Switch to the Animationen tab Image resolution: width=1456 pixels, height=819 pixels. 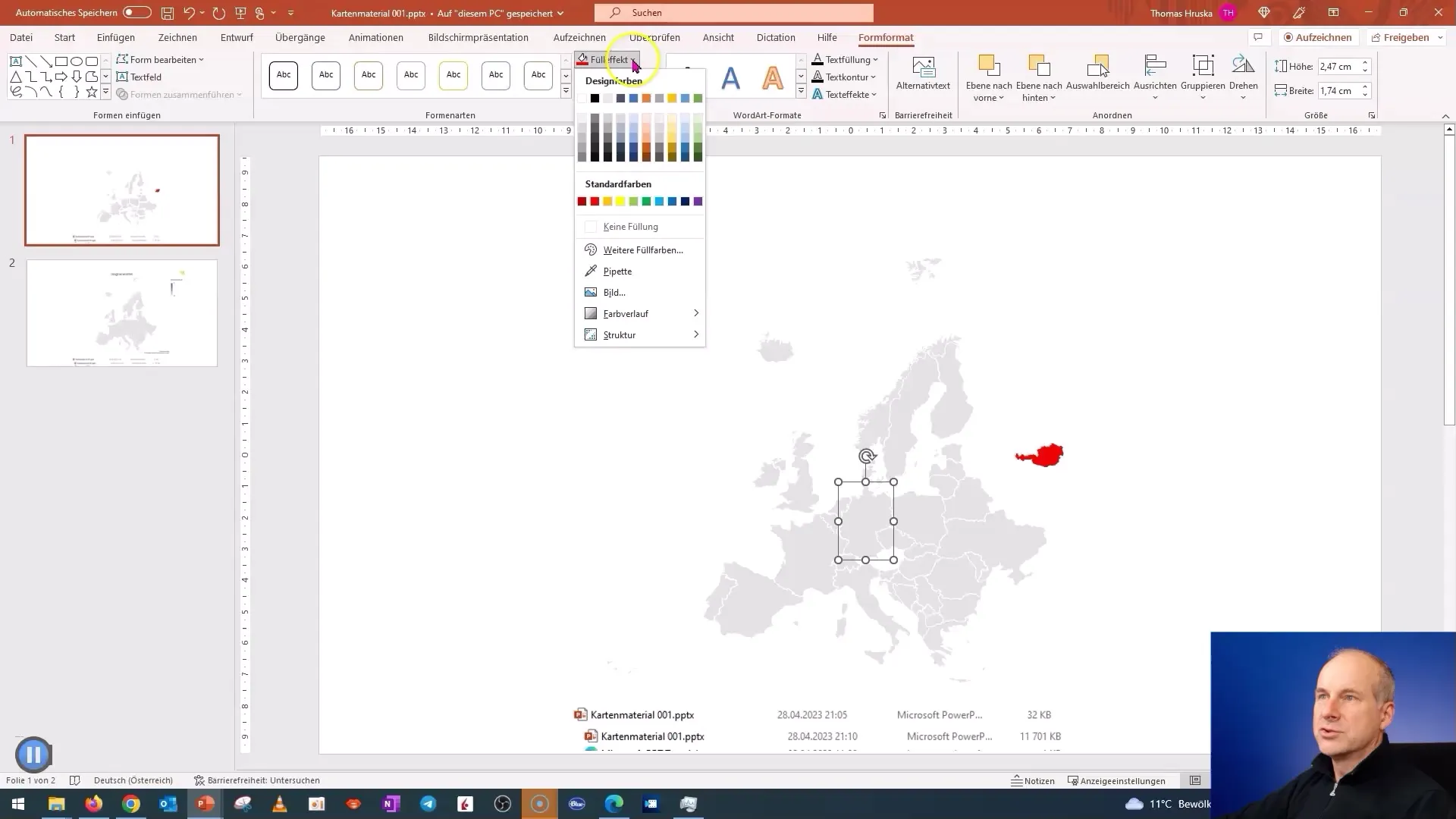pos(376,37)
